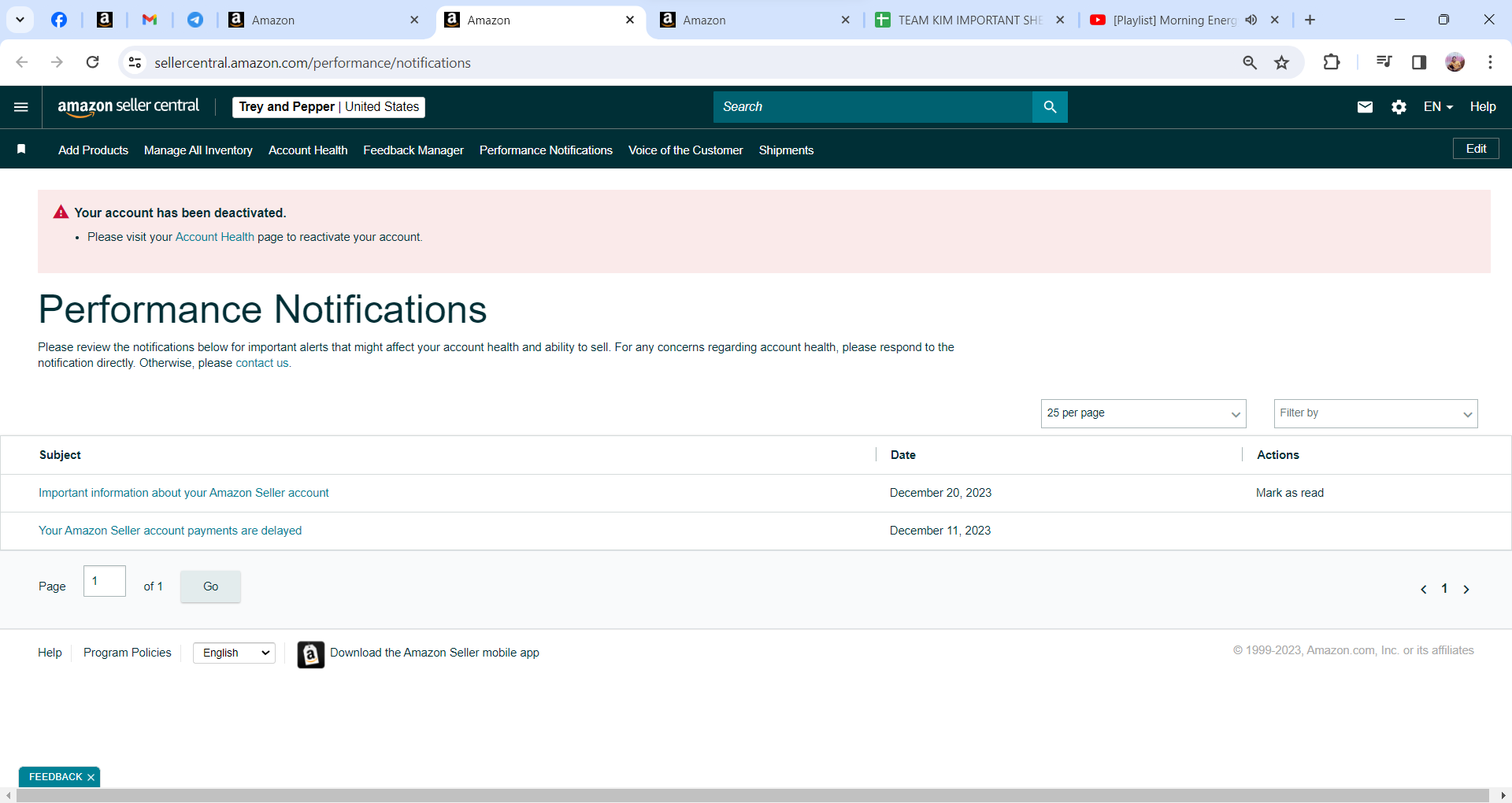Click the amazon seller central logo
Viewport: 1512px width, 803px height.
pos(128,107)
